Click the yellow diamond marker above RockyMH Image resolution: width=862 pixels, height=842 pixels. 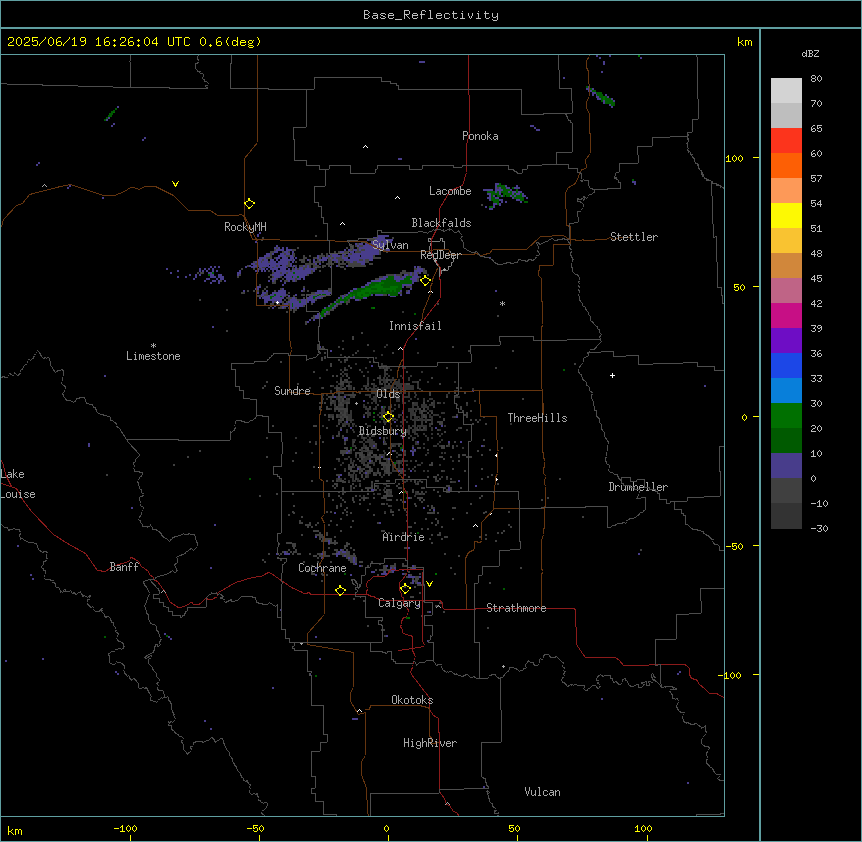tap(250, 204)
